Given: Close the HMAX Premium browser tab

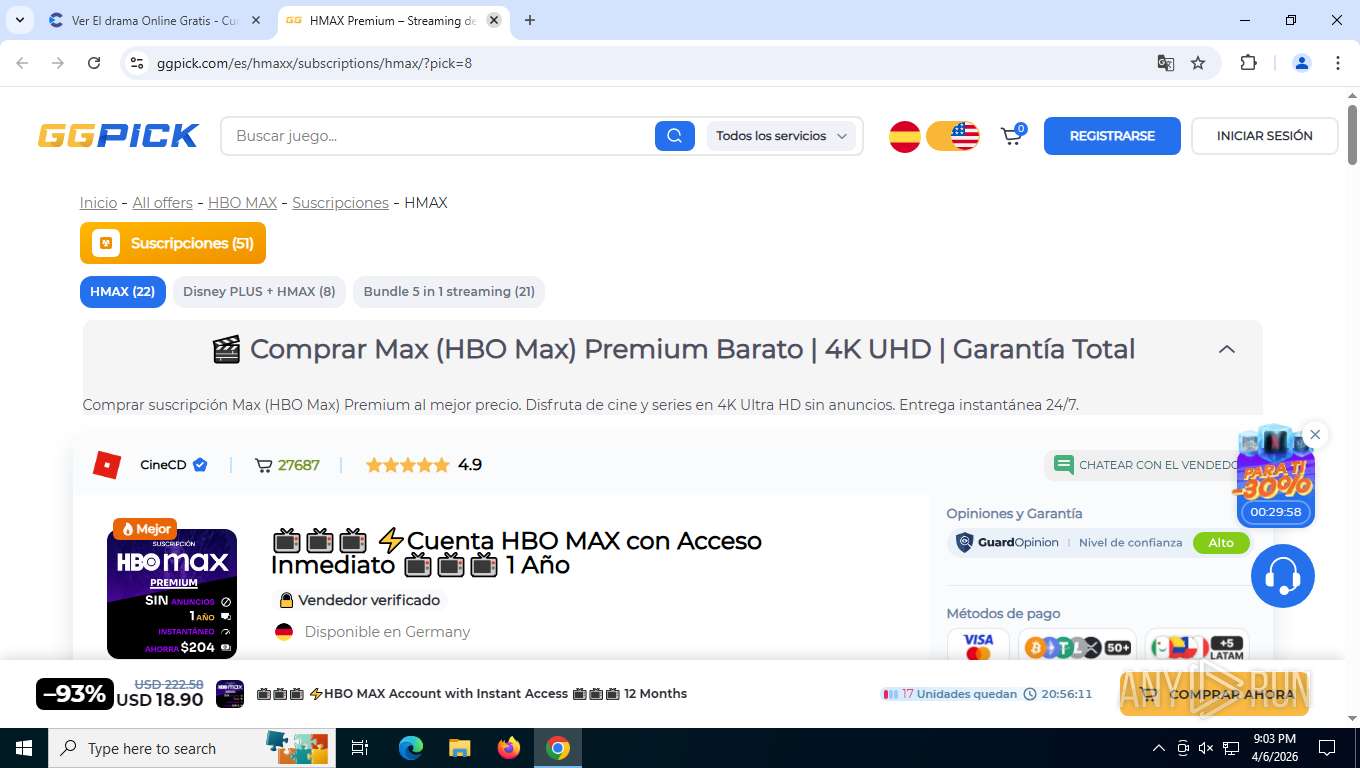Looking at the screenshot, I should click(x=495, y=20).
